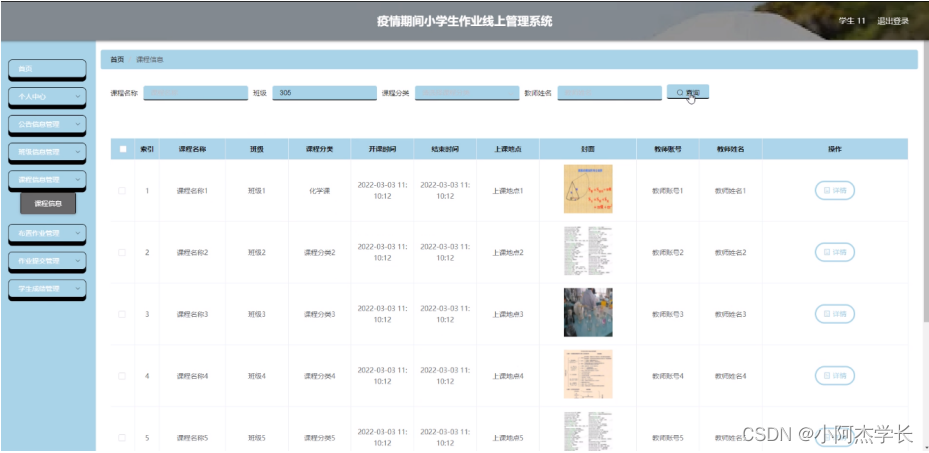Image resolution: width=929 pixels, height=453 pixels.
Task: Expand the 作业提交管理 sidebar menu
Action: click(47, 261)
